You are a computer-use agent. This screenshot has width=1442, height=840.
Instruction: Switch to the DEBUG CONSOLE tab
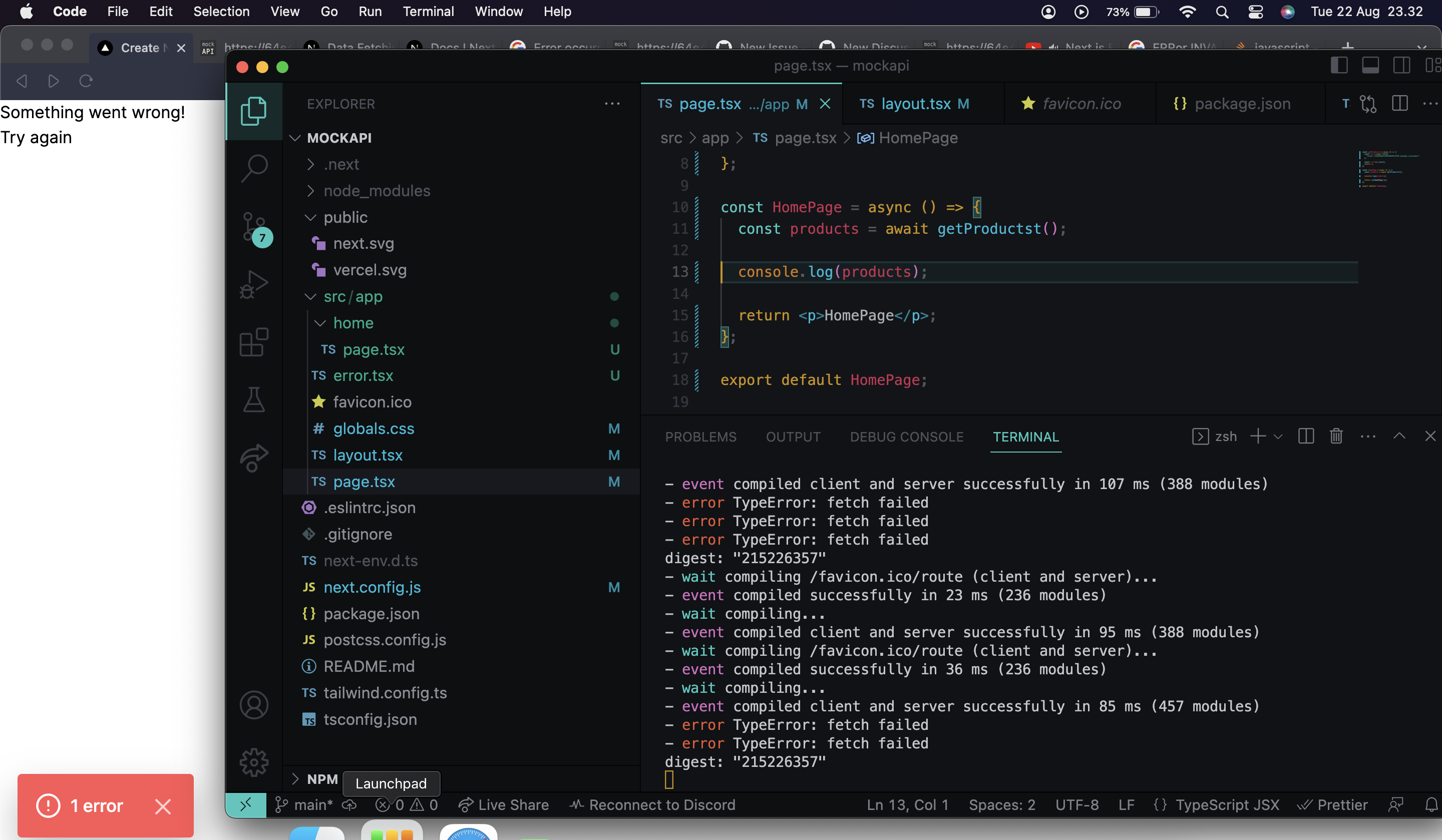[906, 437]
